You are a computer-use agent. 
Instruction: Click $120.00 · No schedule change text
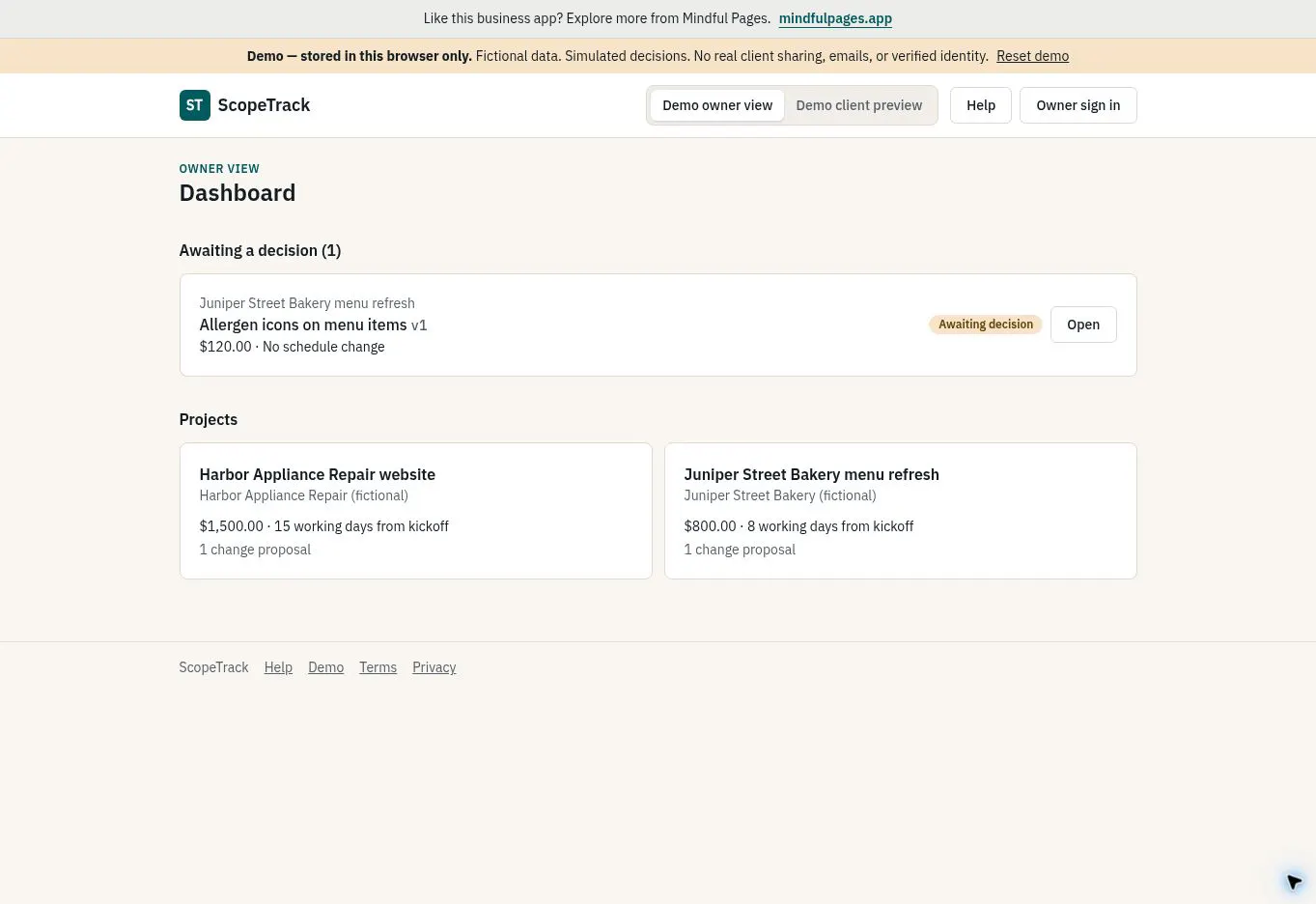point(292,347)
